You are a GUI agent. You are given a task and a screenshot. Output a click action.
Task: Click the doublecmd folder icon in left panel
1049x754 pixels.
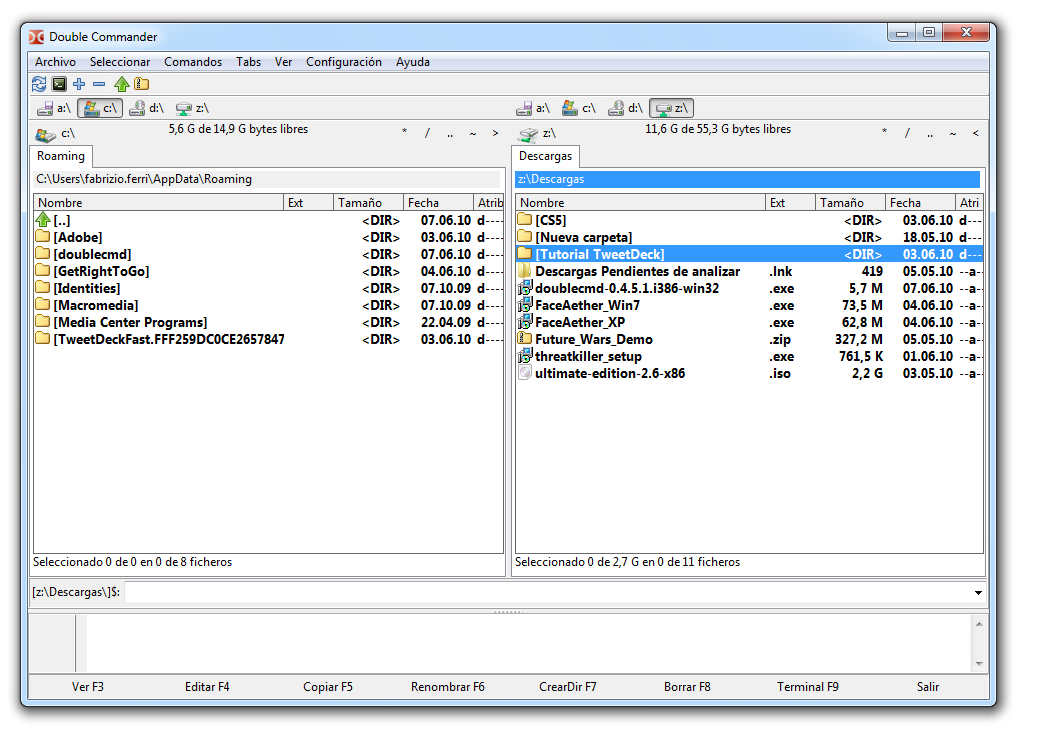(43, 254)
